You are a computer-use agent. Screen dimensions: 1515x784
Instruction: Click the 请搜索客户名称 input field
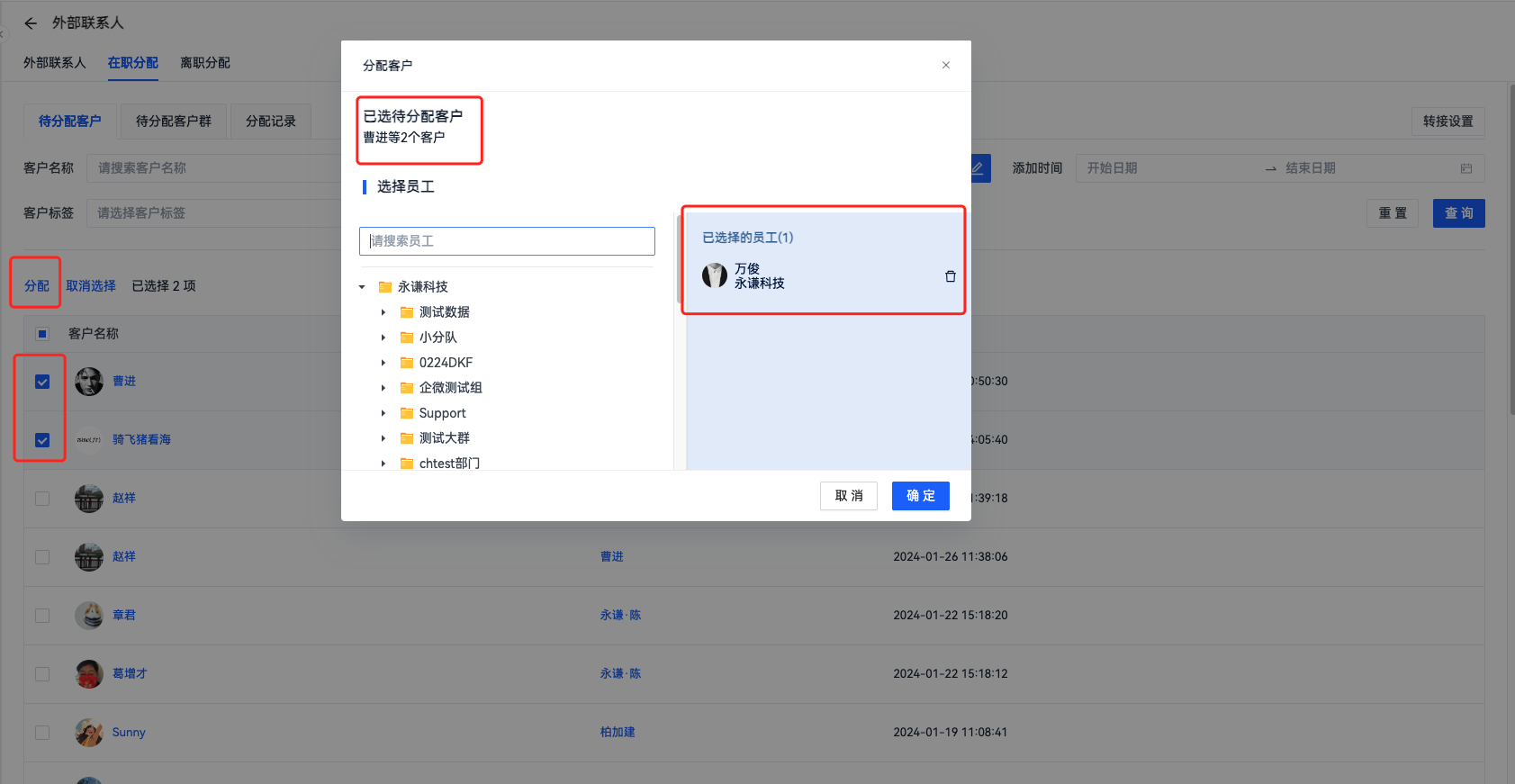213,168
